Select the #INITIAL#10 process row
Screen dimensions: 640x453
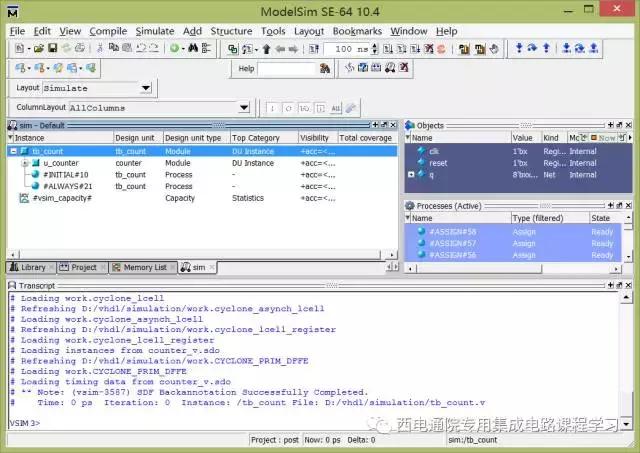[202, 175]
